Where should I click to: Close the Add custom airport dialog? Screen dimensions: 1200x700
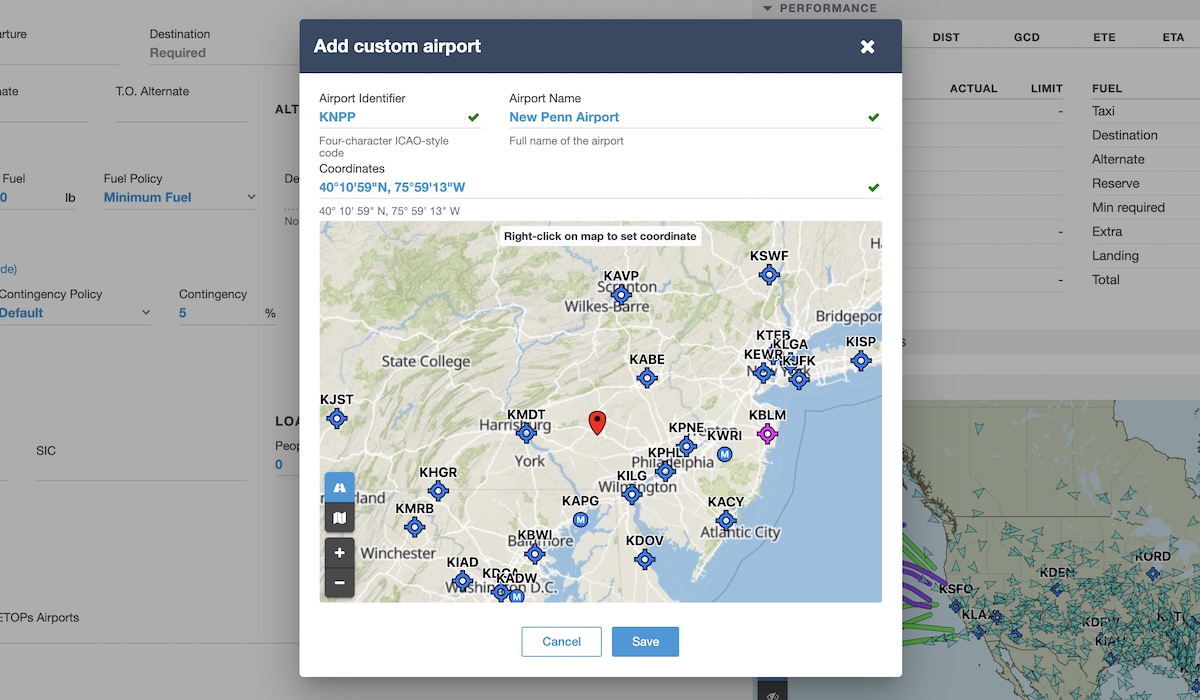click(x=867, y=47)
